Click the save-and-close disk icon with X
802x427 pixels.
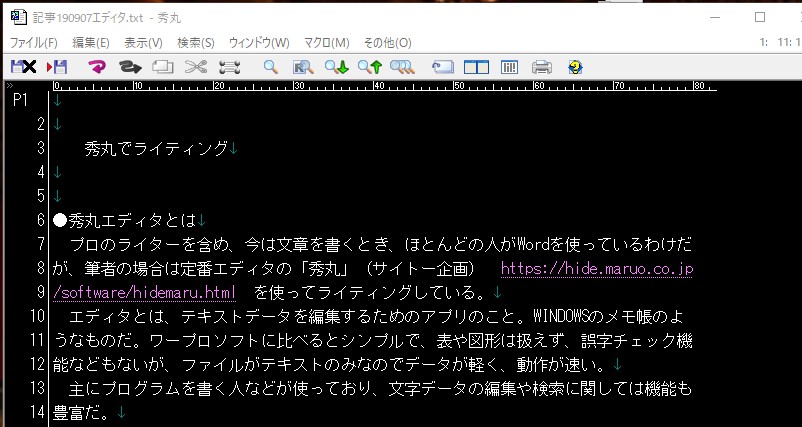pos(23,66)
